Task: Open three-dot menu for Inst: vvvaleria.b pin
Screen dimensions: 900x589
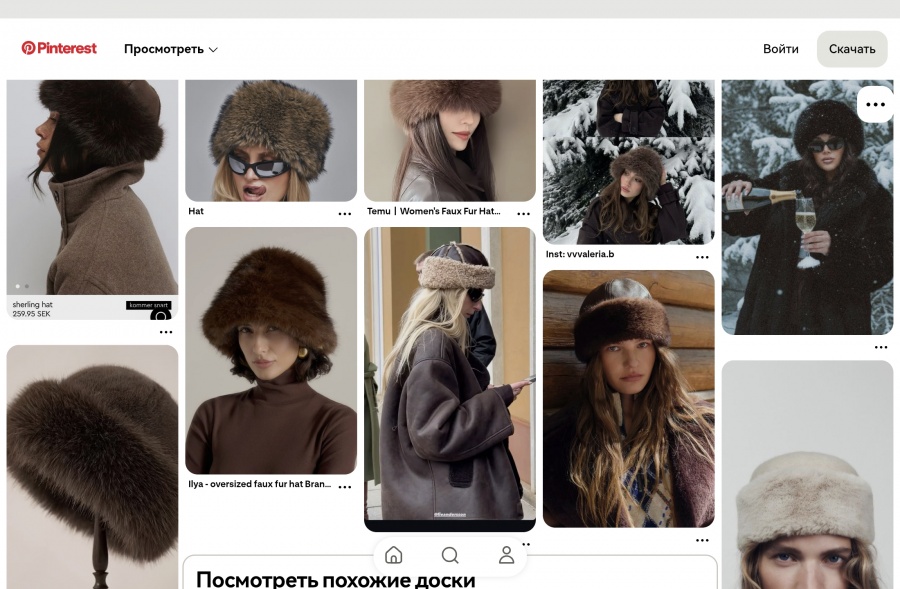Action: tap(702, 257)
